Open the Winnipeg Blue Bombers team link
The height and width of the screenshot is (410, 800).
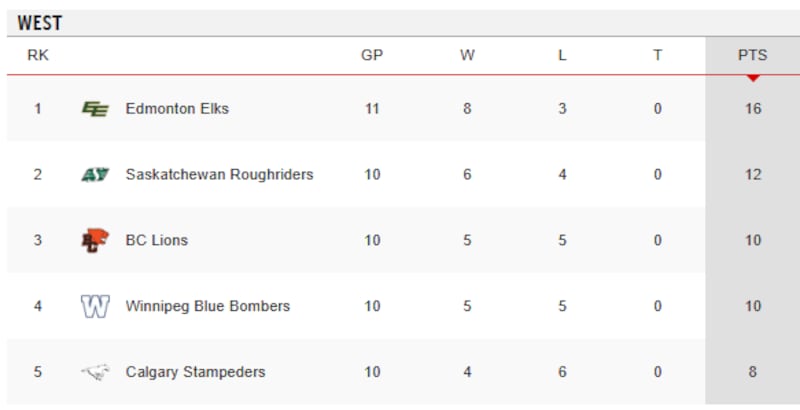tap(208, 306)
